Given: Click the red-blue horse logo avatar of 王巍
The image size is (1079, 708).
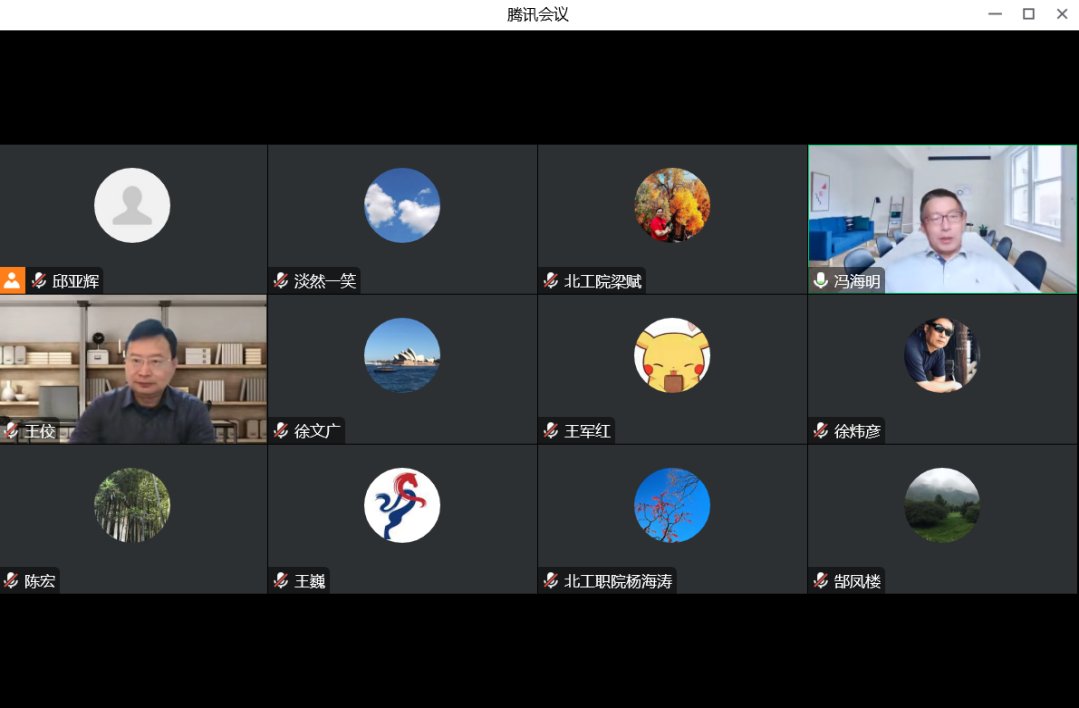Looking at the screenshot, I should pos(402,505).
